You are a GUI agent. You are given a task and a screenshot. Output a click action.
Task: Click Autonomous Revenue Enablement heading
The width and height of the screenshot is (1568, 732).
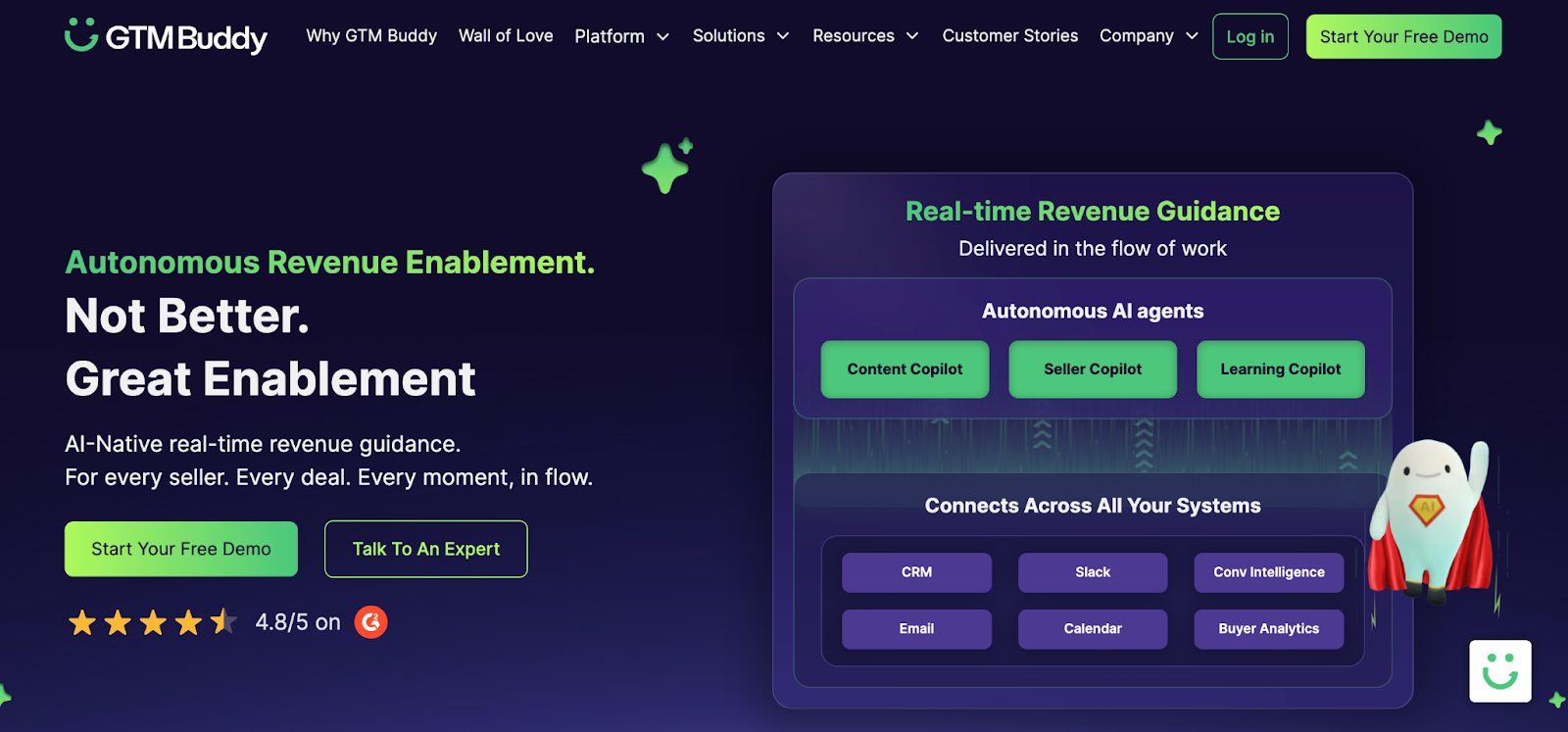point(330,263)
